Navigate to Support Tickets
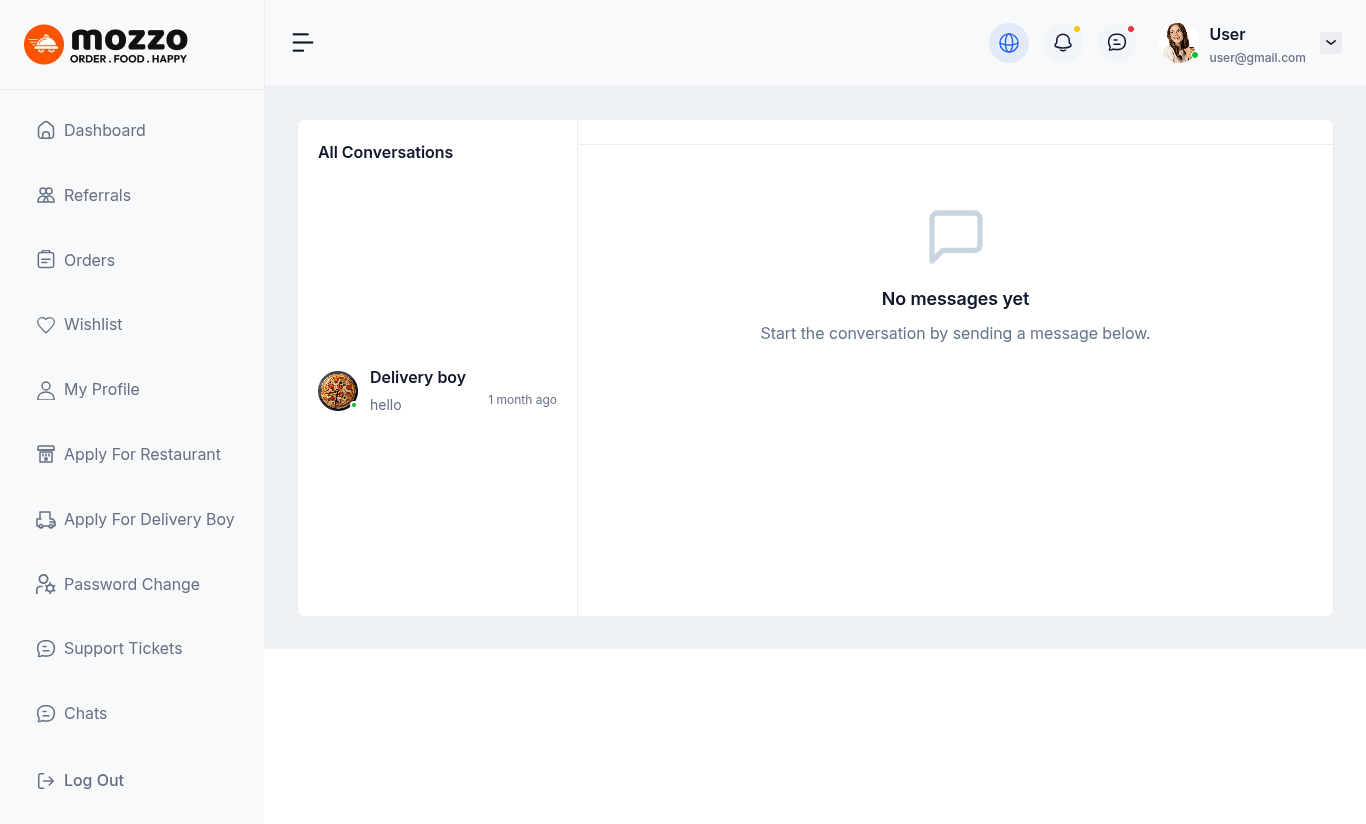 pyautogui.click(x=123, y=648)
